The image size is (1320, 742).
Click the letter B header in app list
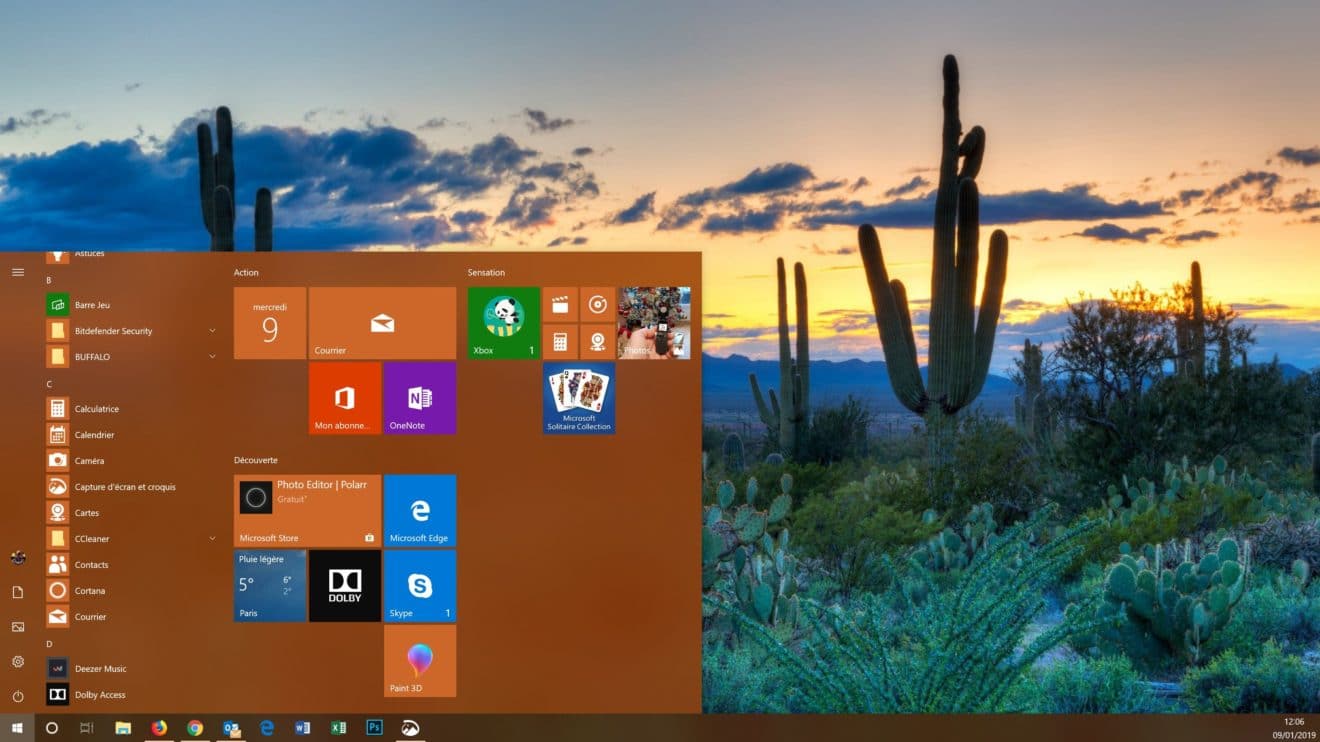pyautogui.click(x=49, y=280)
